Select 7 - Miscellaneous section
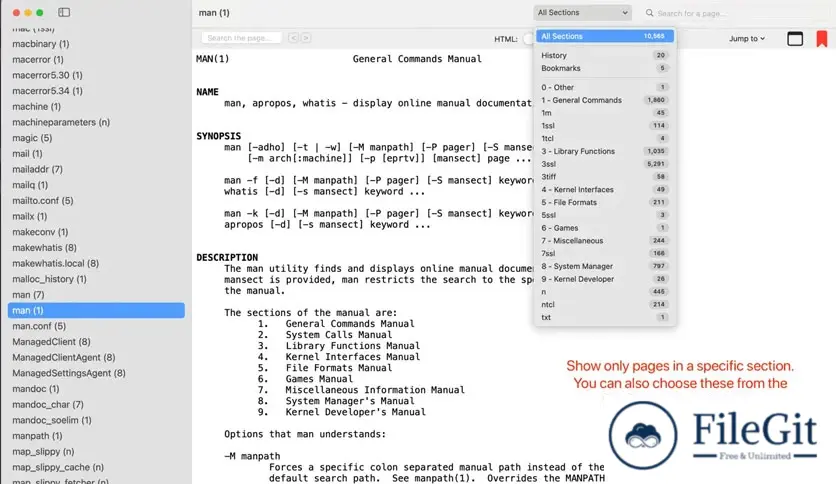The image size is (836, 484). point(605,241)
